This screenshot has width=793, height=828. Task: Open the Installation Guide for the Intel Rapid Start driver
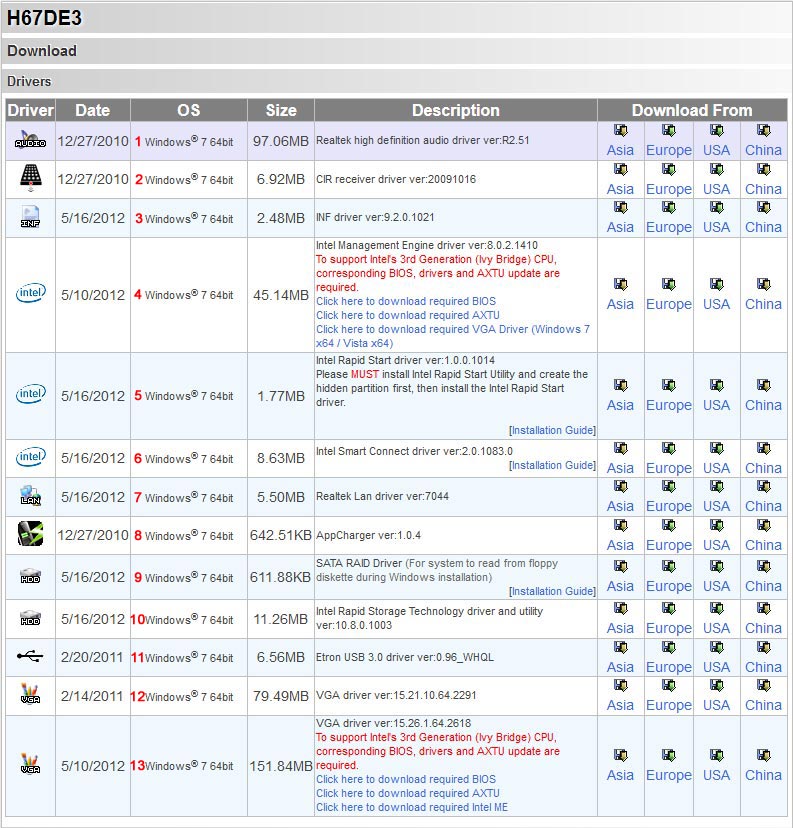(x=552, y=430)
